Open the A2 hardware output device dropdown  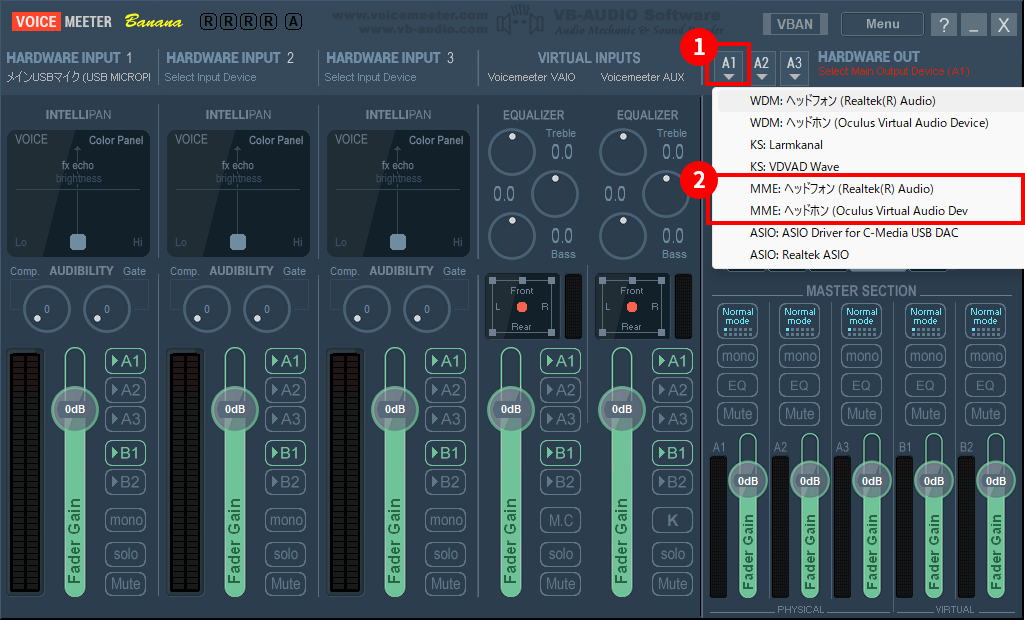click(761, 67)
